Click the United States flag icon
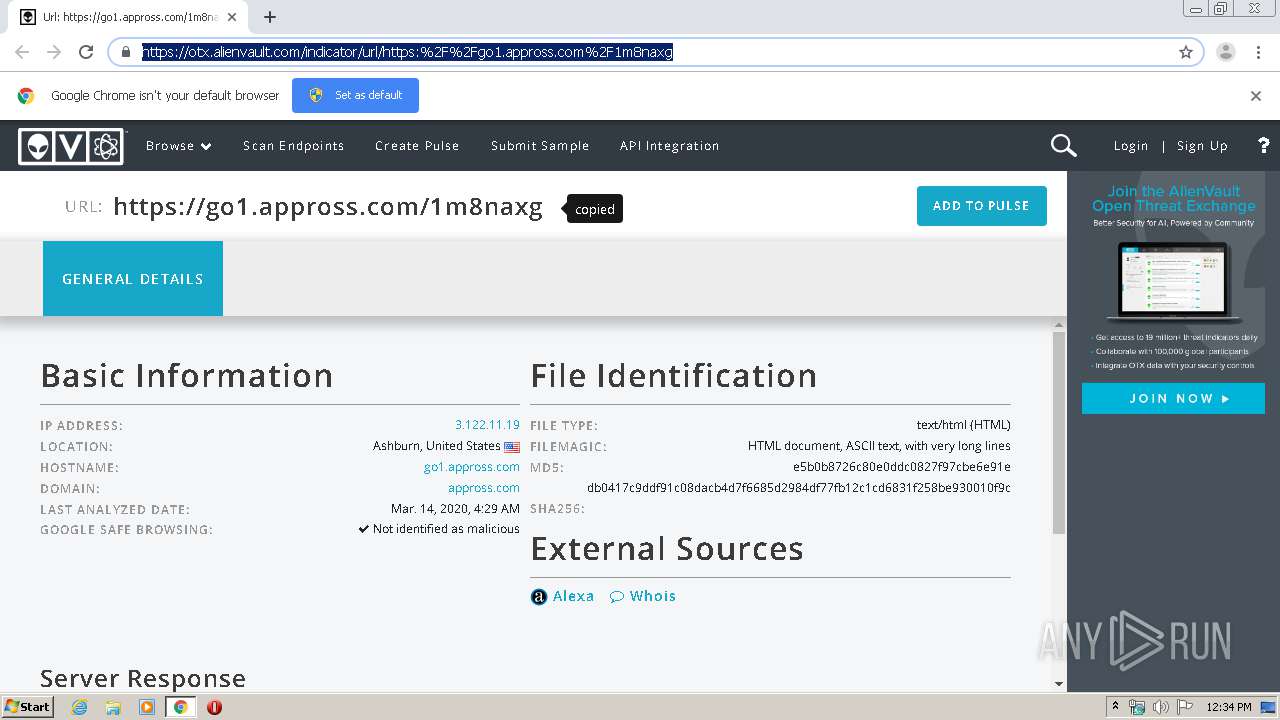Screen dimensions: 1280x720 [512, 447]
